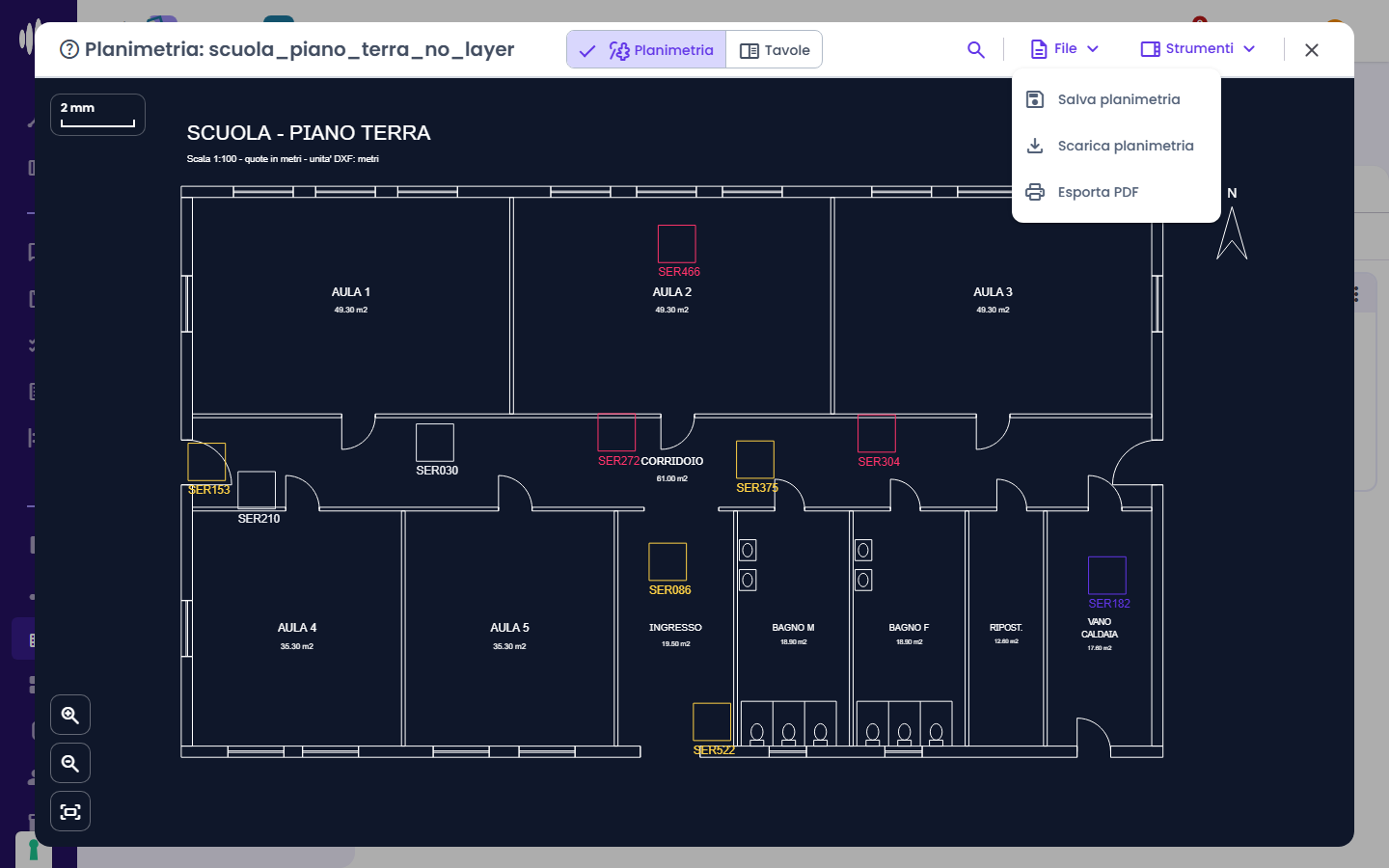
Task: Select the SER272 marker in the corridor
Action: click(x=616, y=433)
